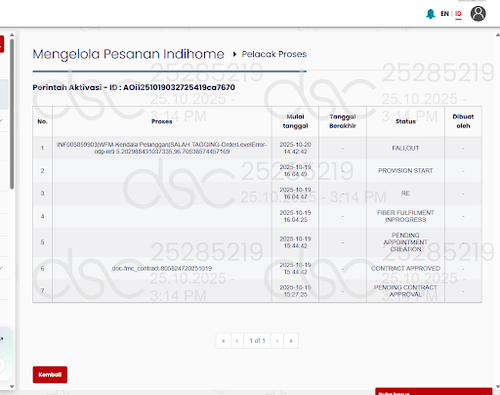Select 'CONTRACT APPROVED' status cell
Viewport: 500px width, 395px height.
pos(406,268)
